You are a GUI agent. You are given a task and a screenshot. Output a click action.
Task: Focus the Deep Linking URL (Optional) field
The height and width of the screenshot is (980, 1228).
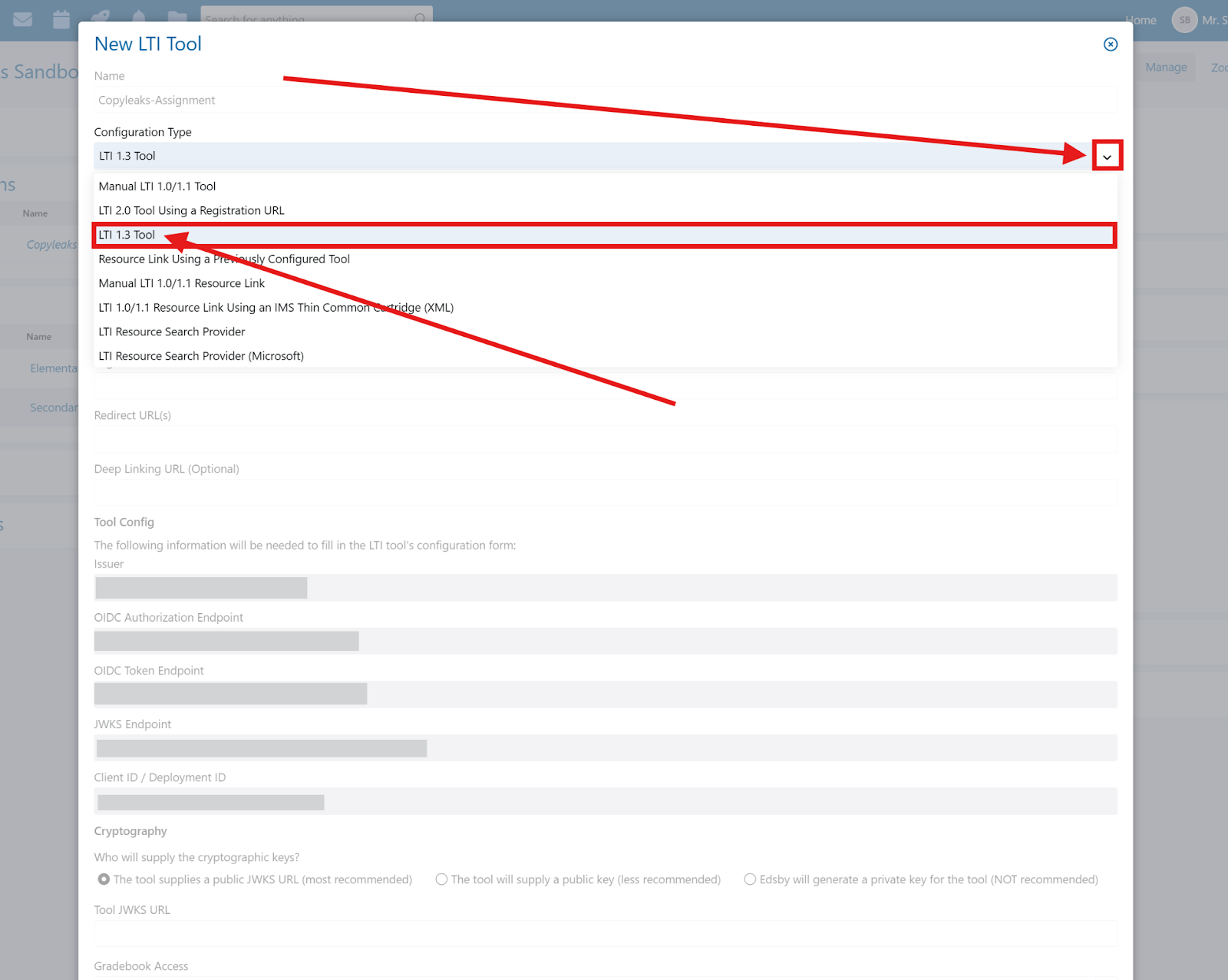click(x=605, y=493)
